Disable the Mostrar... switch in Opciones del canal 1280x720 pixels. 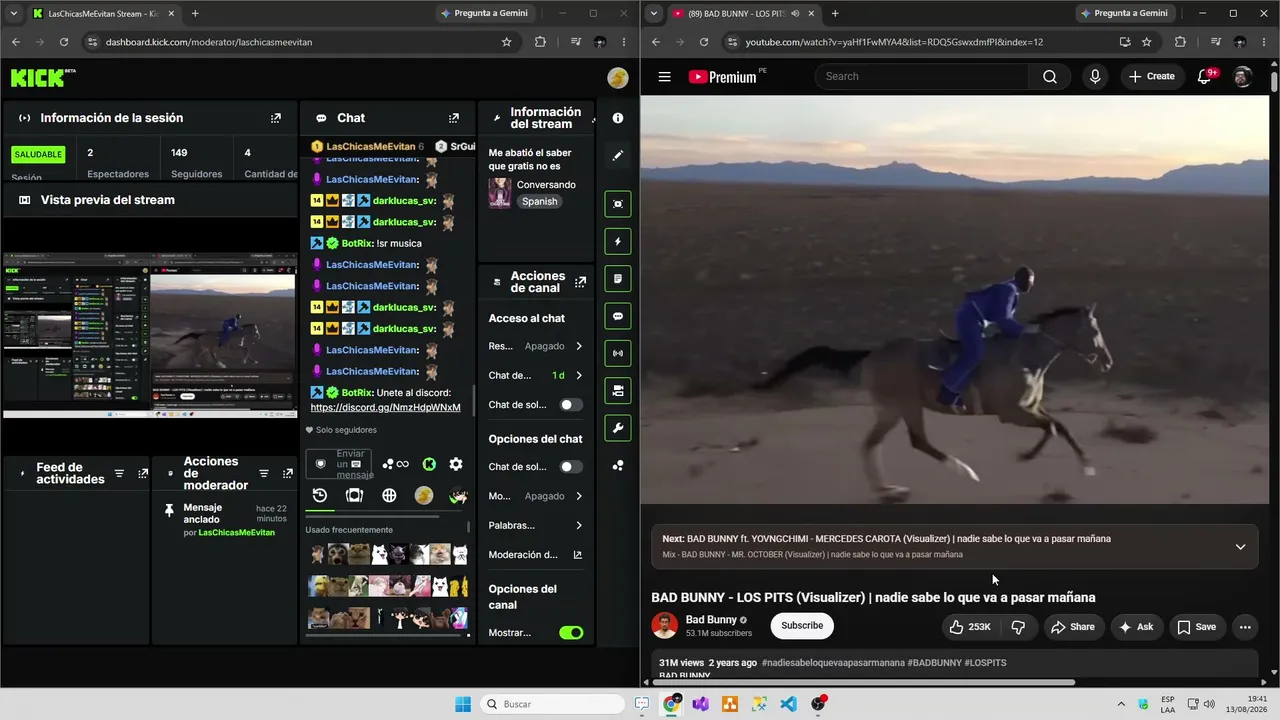click(571, 633)
